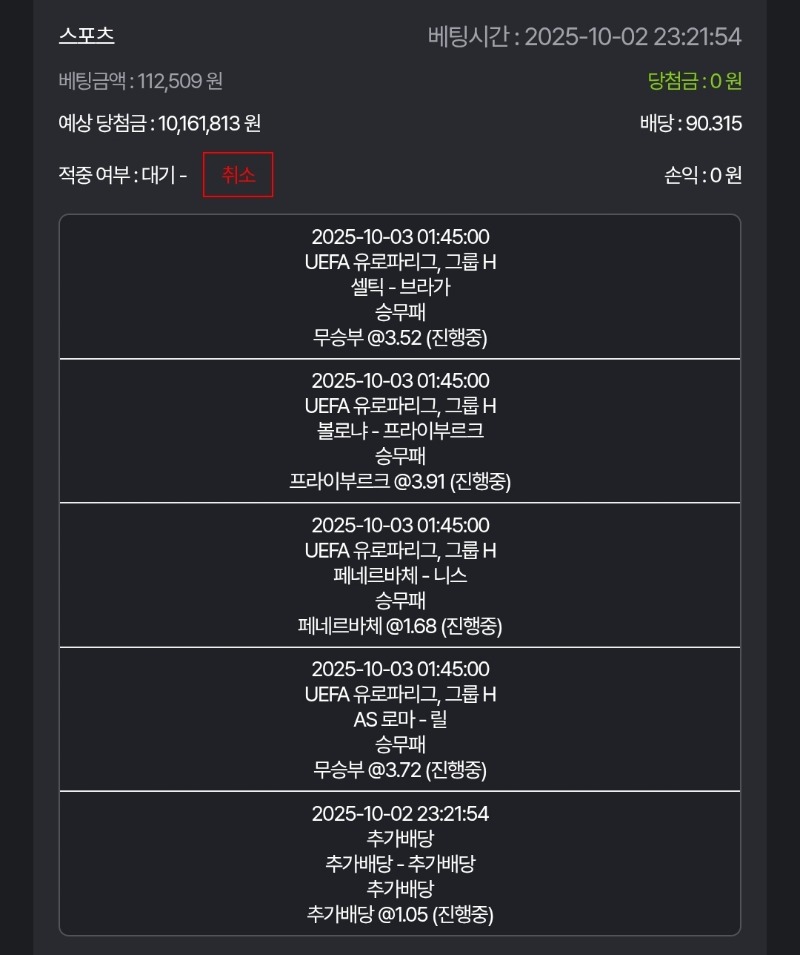800x955 pixels.
Task: Click the 예상 당첨금 10,161,813 원 text
Action: tap(160, 124)
